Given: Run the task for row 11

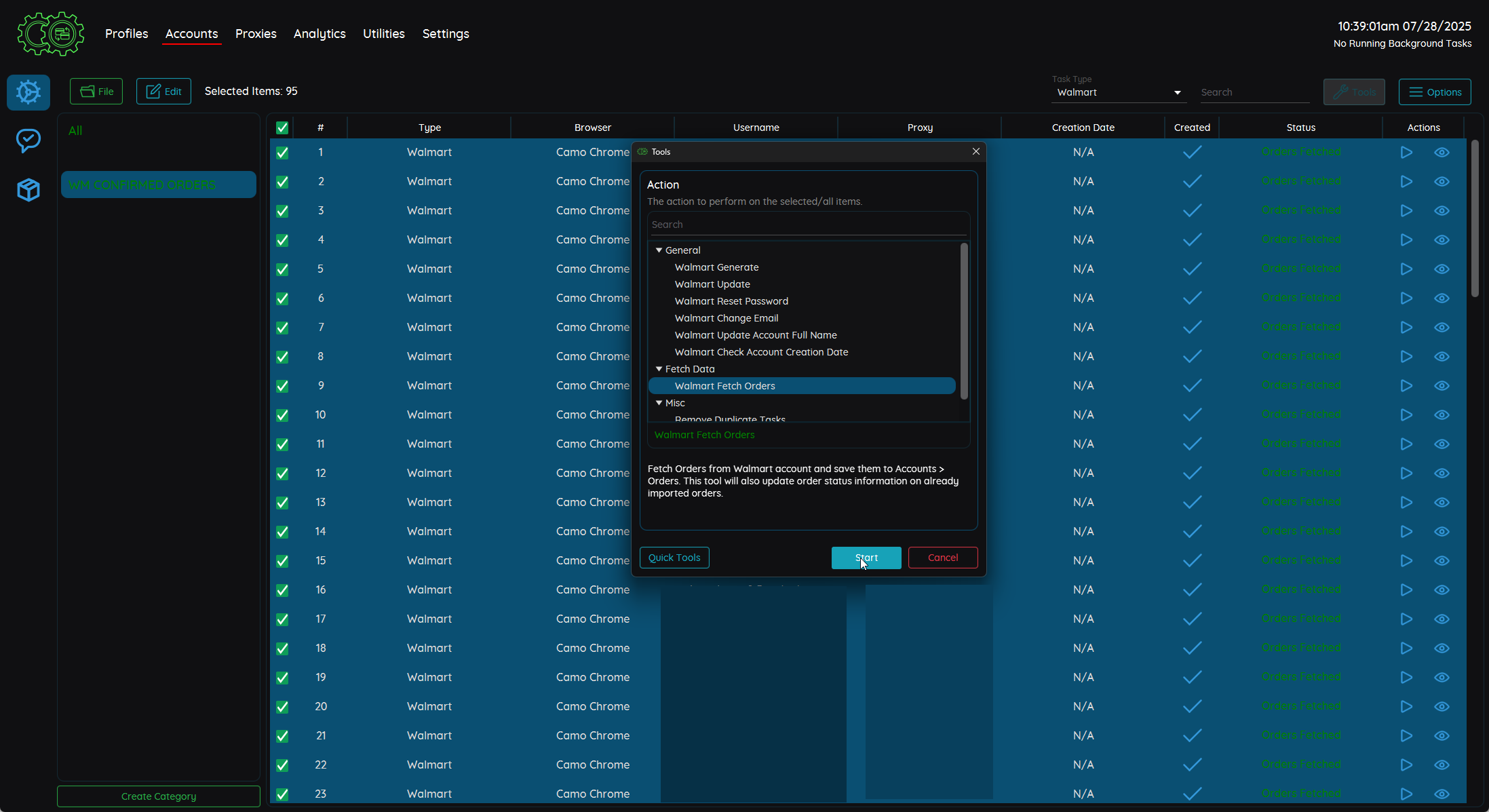Looking at the screenshot, I should click(1406, 444).
